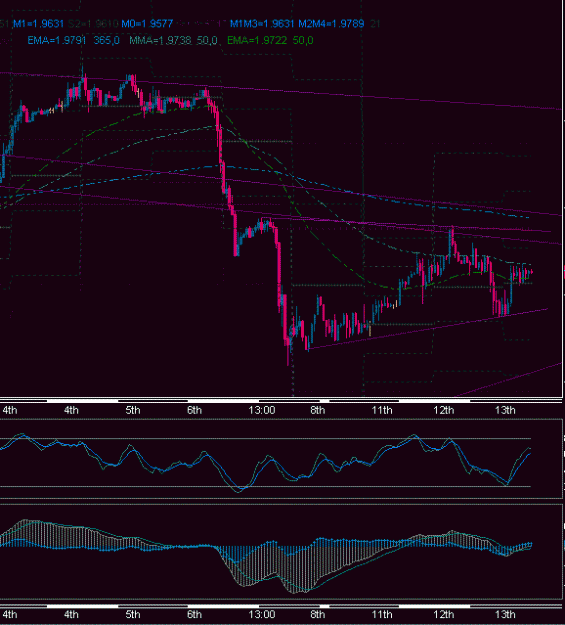Select the blue EMA=1.9791 365,0 label
The image size is (565, 625).
tap(73, 40)
